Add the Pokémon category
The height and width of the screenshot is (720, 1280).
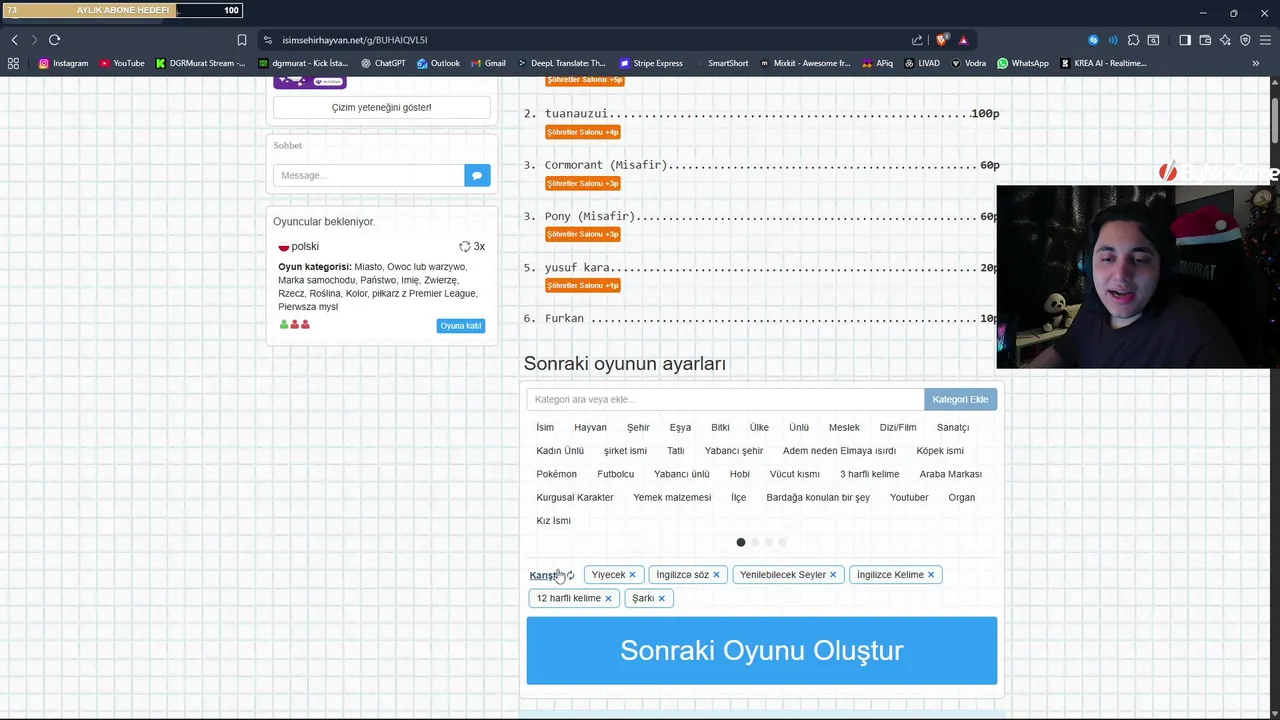point(556,474)
